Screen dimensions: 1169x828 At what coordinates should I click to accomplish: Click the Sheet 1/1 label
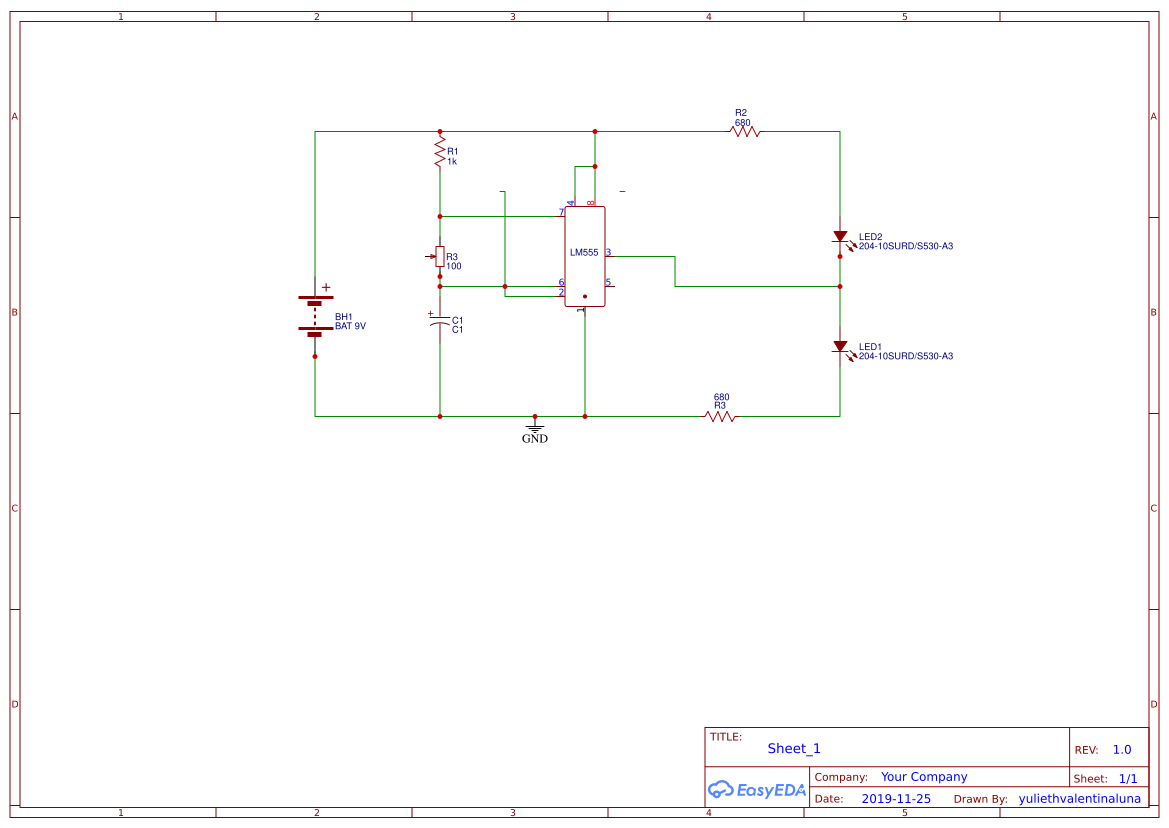click(1110, 777)
